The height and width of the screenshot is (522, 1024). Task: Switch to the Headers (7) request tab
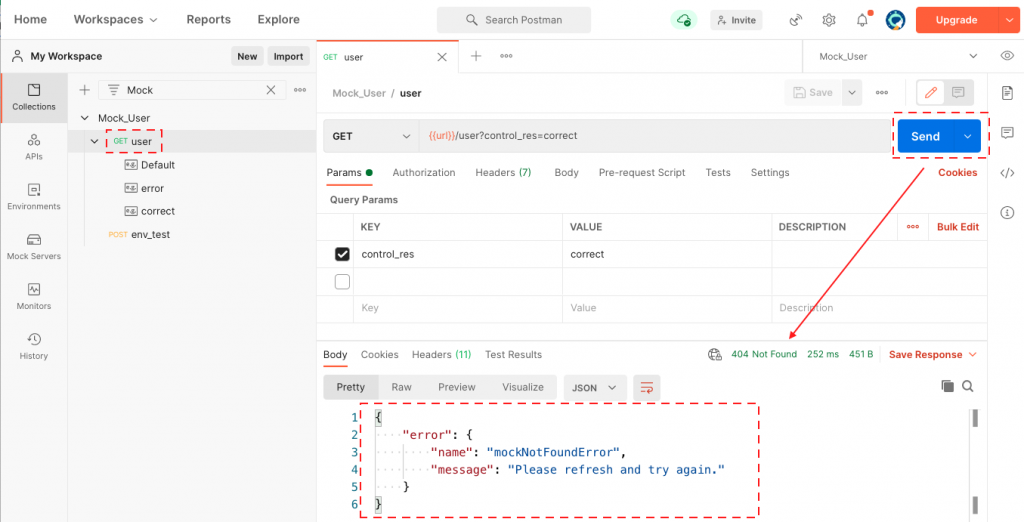click(504, 172)
